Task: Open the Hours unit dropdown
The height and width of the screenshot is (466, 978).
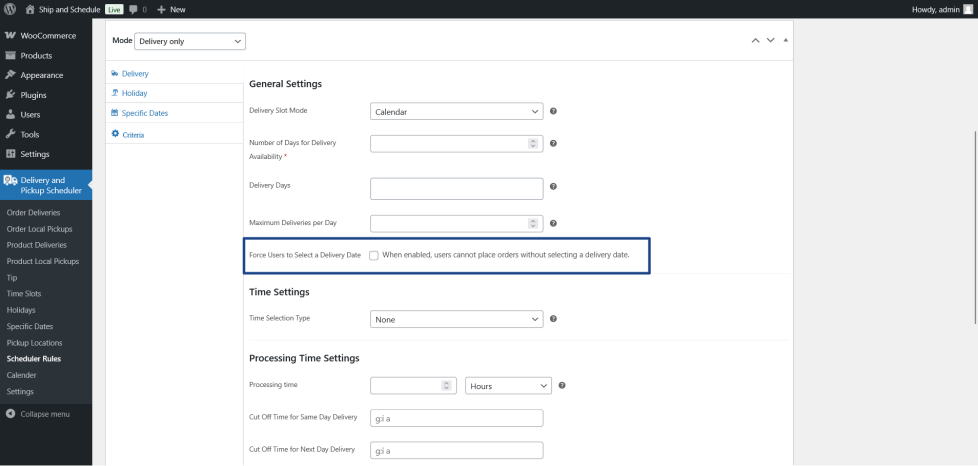Action: coord(508,385)
